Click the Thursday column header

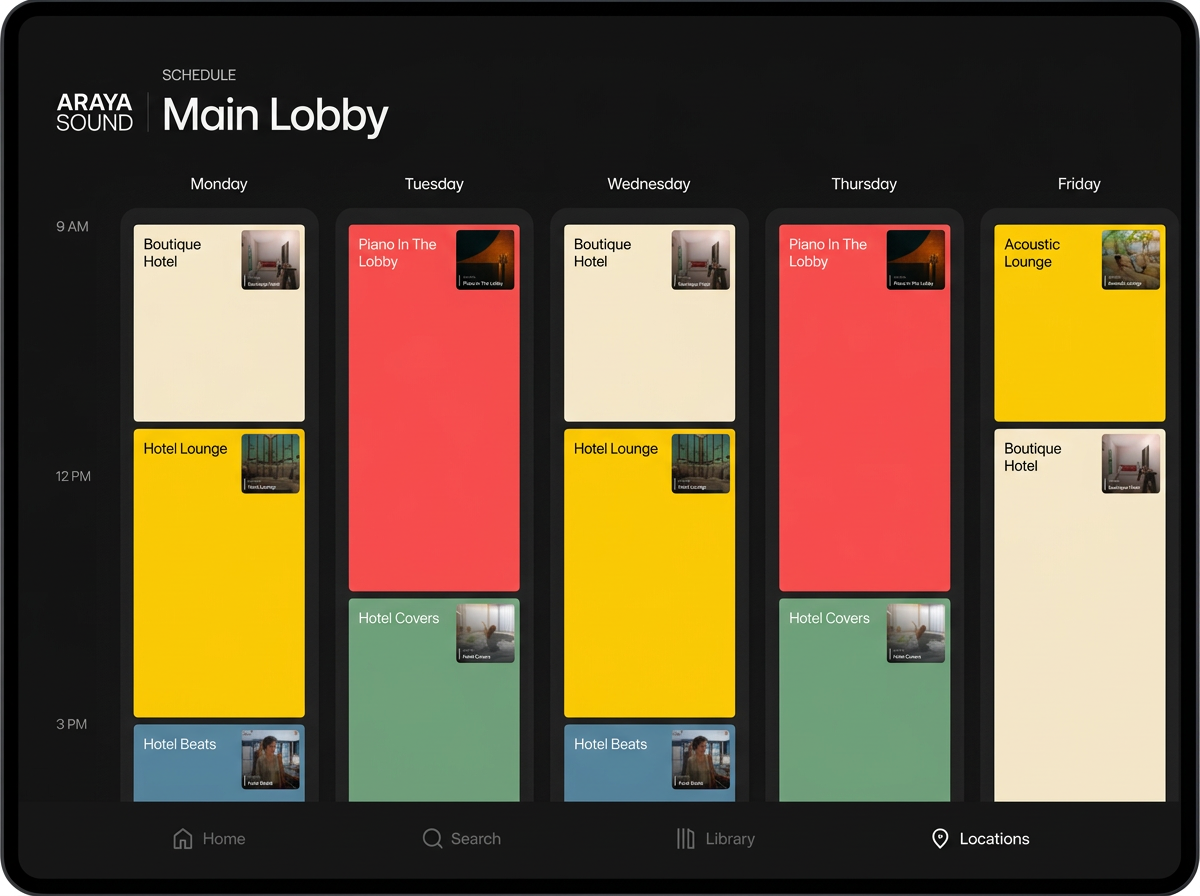864,184
